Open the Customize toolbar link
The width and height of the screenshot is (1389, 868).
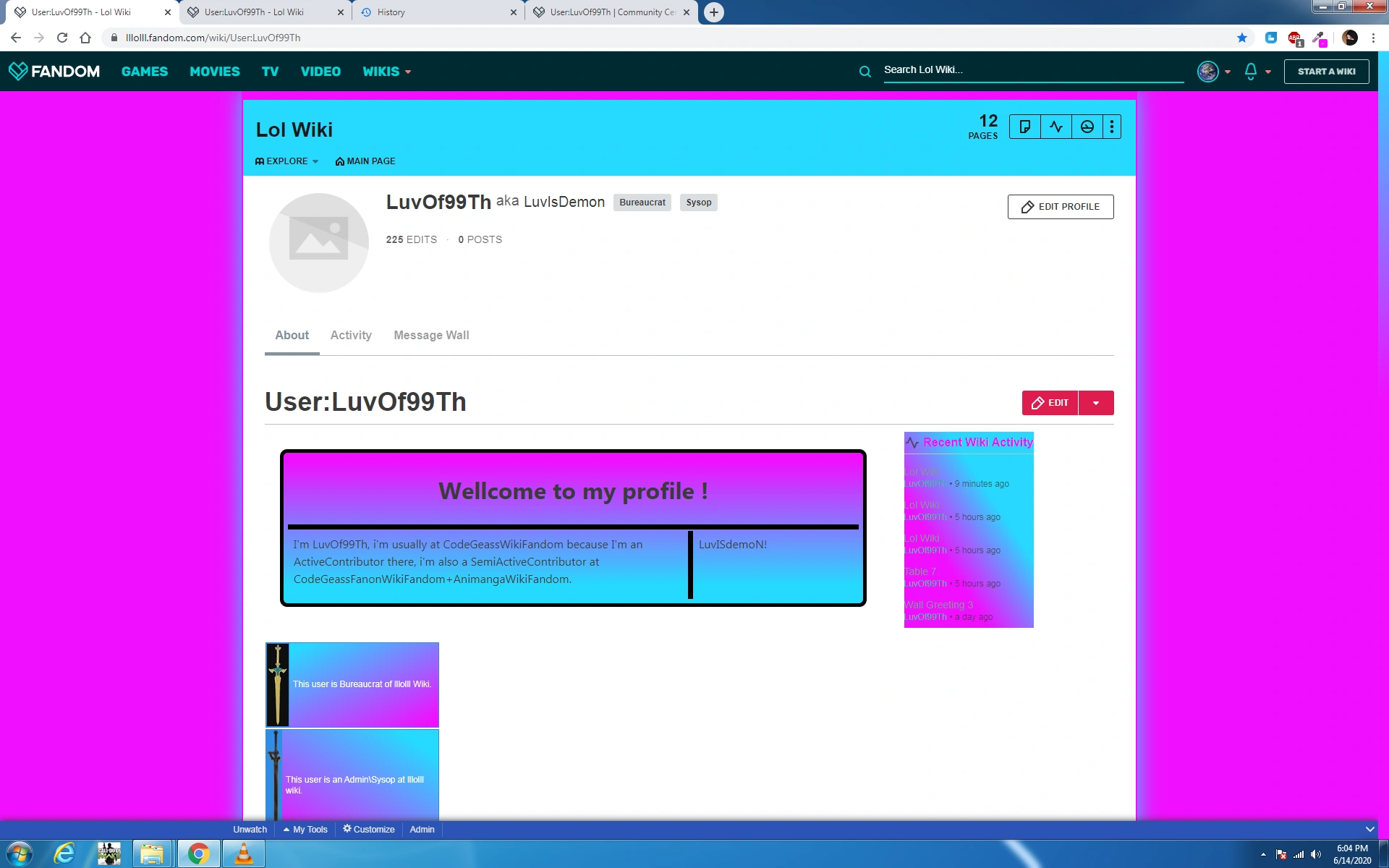[369, 829]
